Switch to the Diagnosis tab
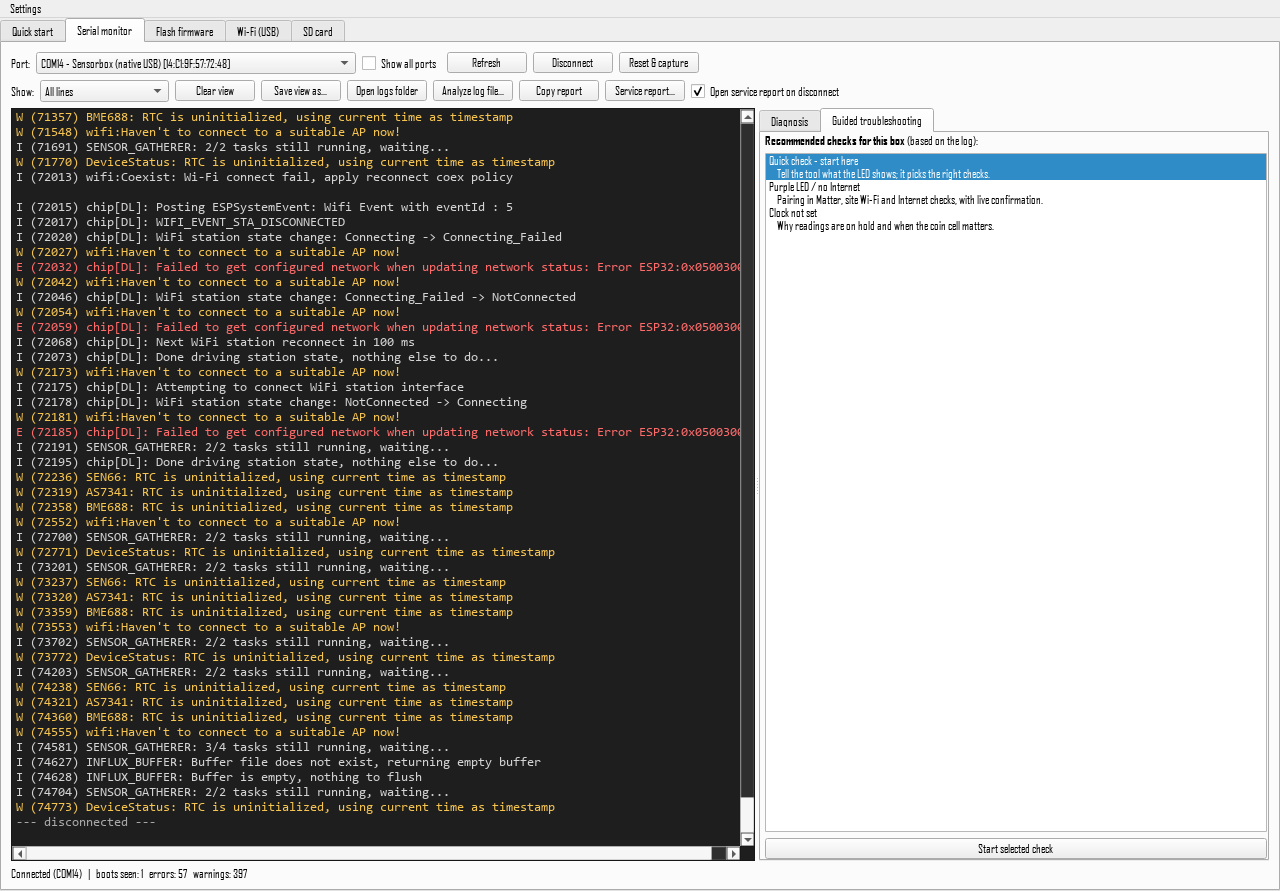Screen dimensions: 1280x891 tap(790, 121)
